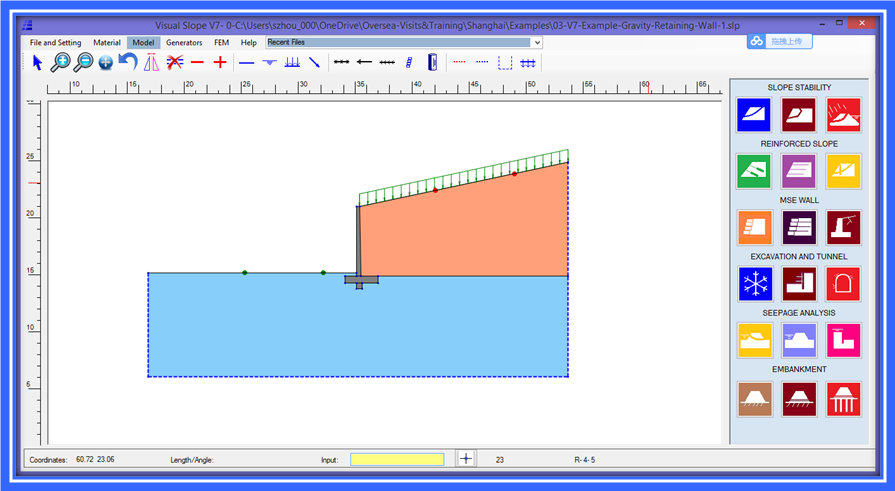Click the zoom out magnifier icon

coord(83,63)
